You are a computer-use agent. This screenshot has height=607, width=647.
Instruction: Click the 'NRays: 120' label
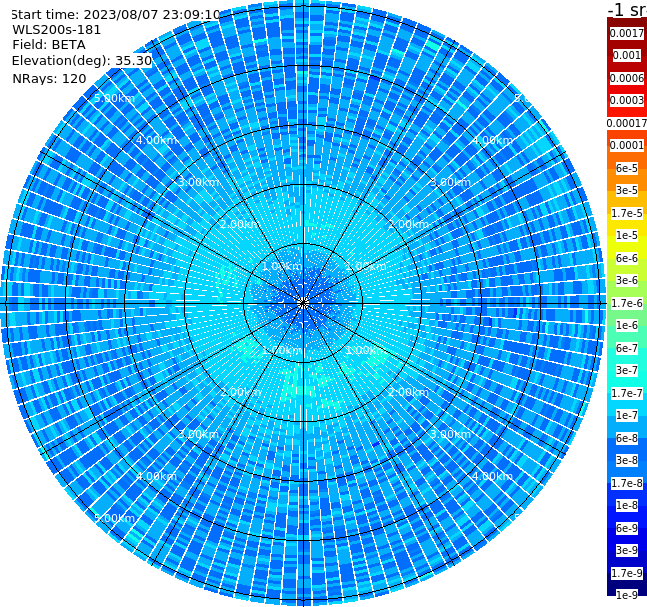point(49,78)
